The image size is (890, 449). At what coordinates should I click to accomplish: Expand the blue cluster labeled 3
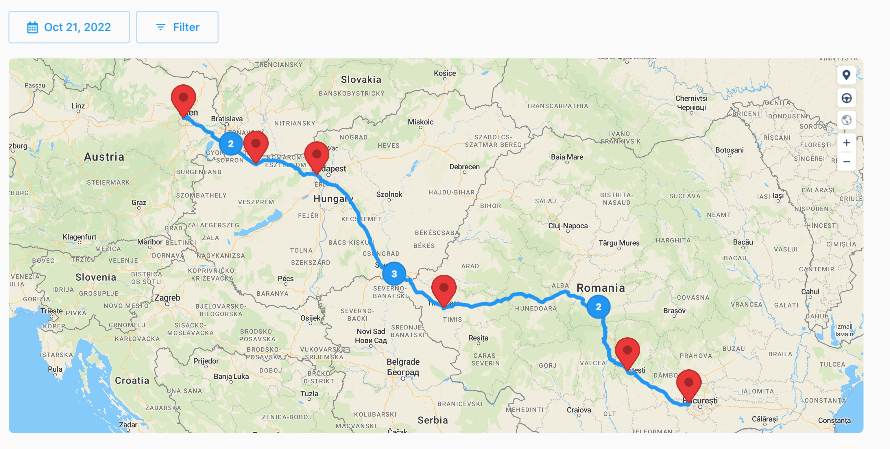(394, 274)
